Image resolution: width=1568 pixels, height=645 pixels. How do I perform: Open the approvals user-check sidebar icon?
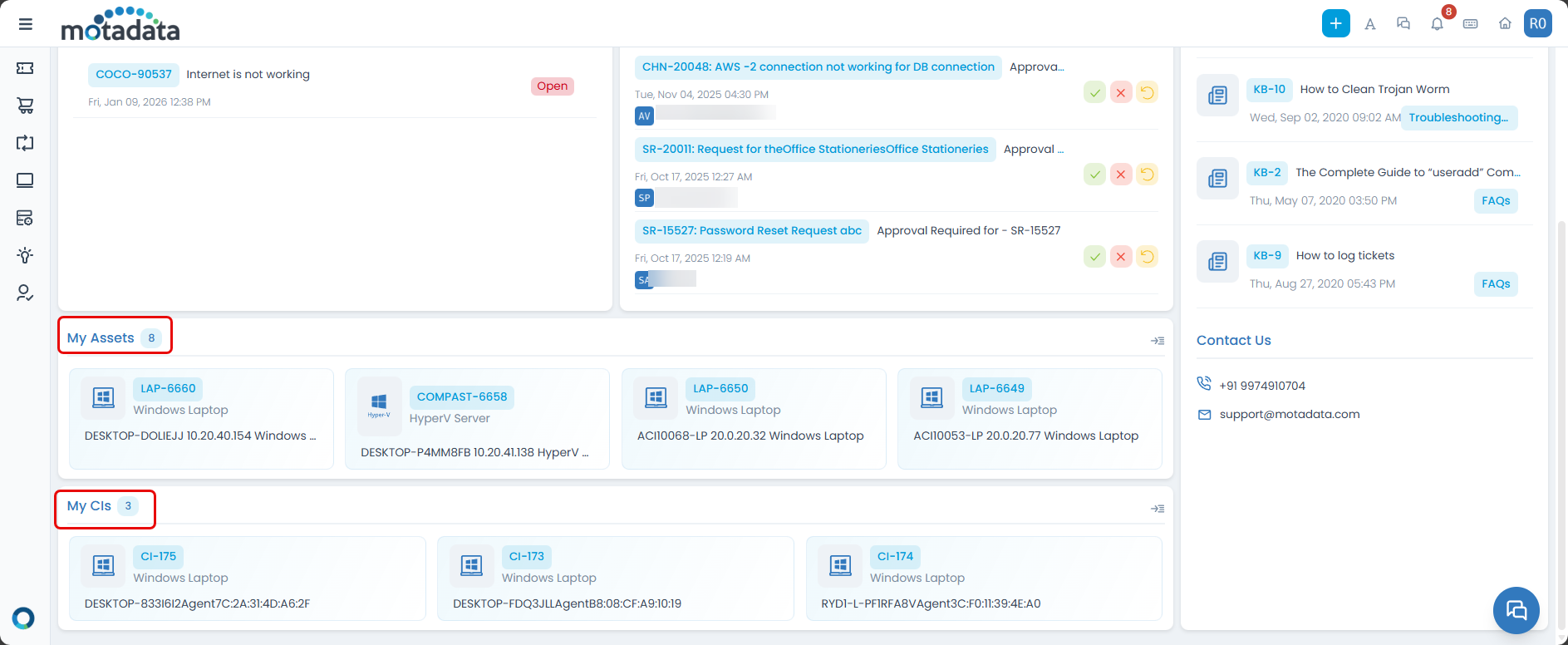coord(25,293)
